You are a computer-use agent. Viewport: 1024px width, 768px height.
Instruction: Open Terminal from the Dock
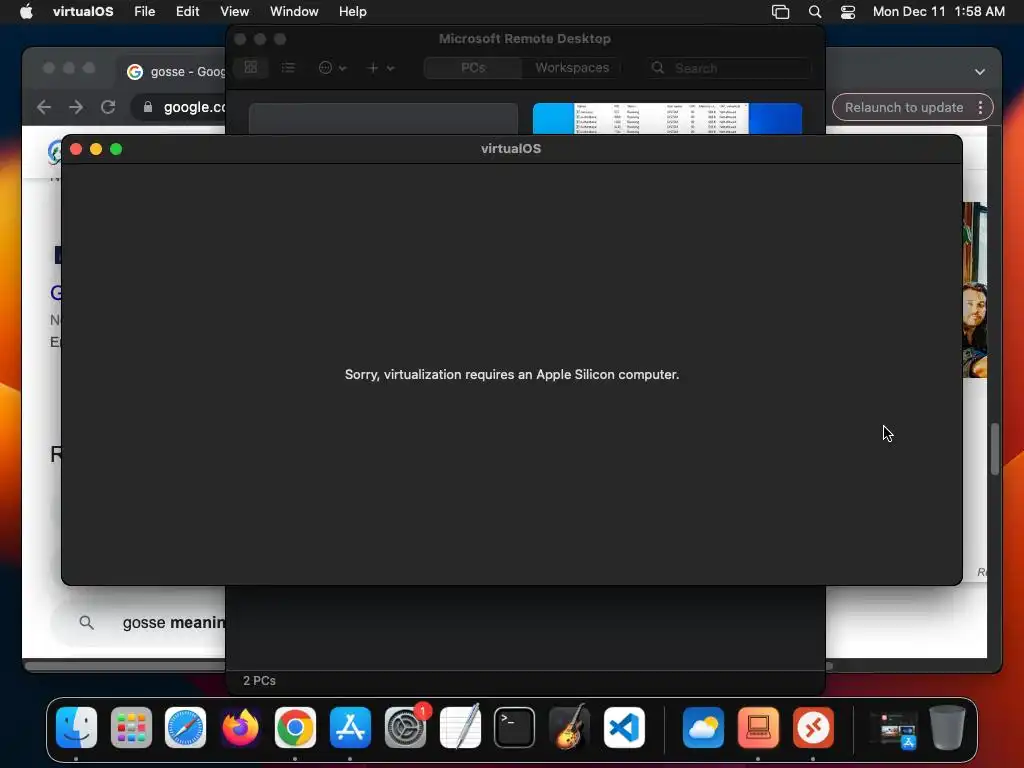515,727
